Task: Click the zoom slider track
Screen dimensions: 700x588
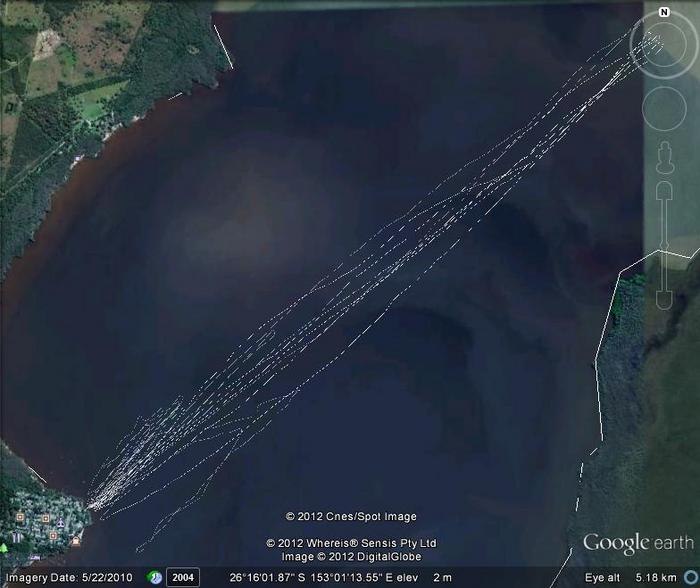Action: pos(664,246)
